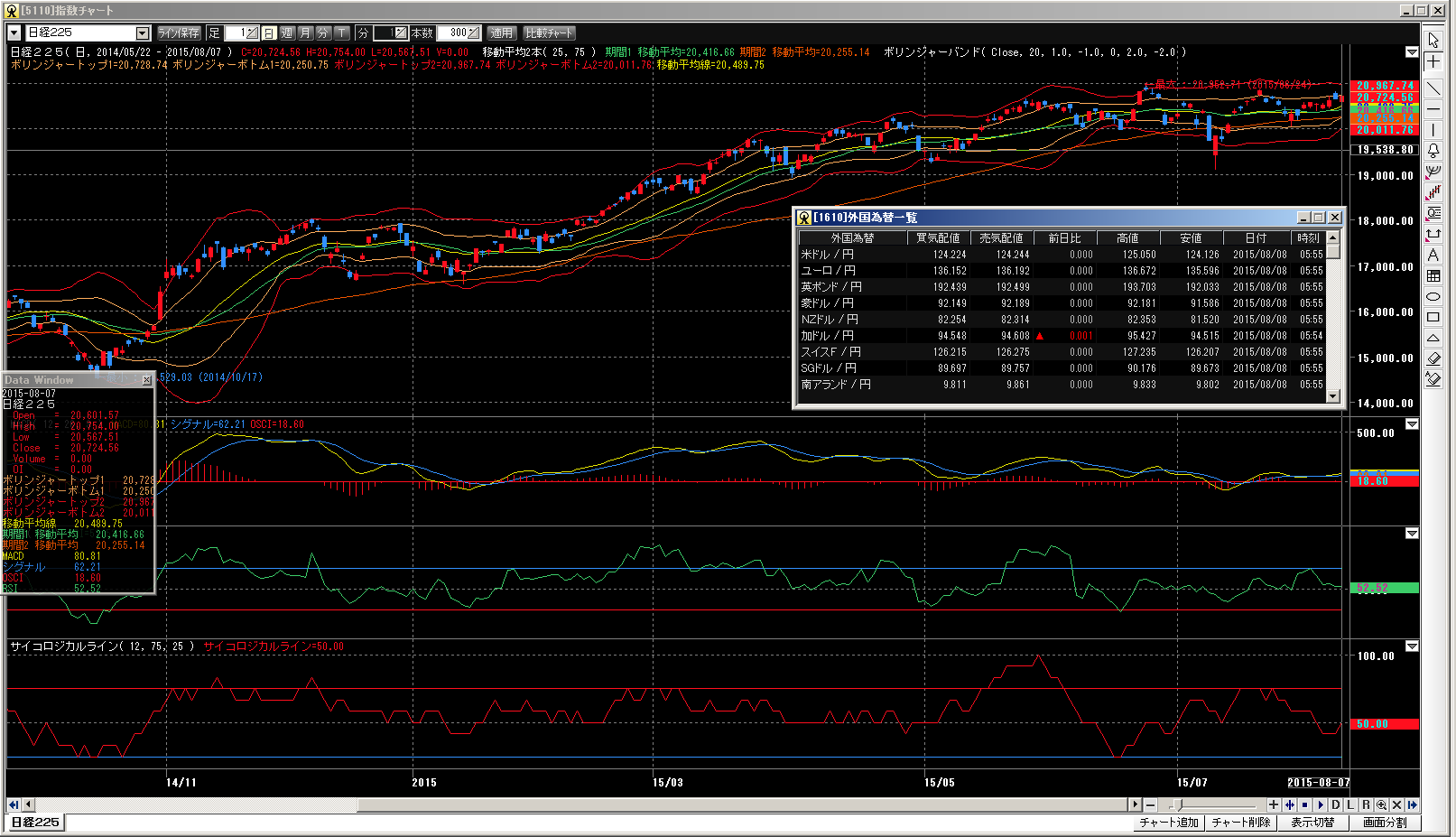The height and width of the screenshot is (837, 1456).
Task: Collapse the main price chart pane arrow
Action: (x=1412, y=52)
